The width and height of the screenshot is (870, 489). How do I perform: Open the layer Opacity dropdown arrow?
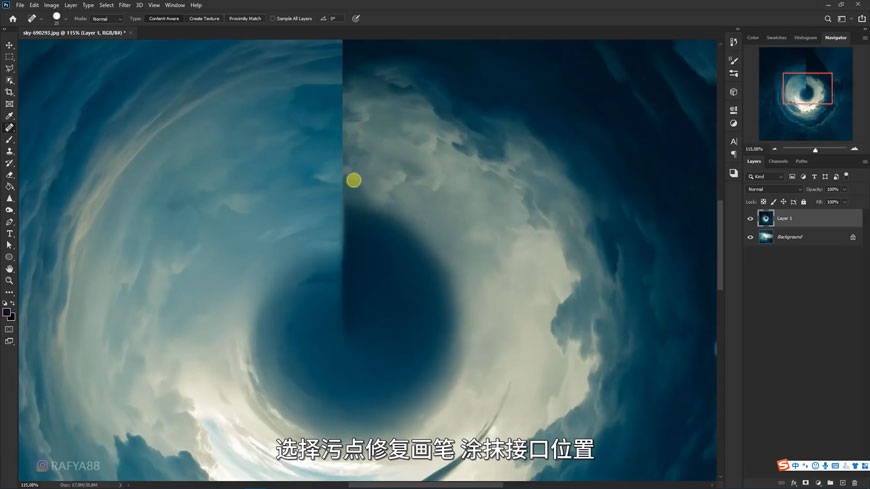click(x=844, y=189)
